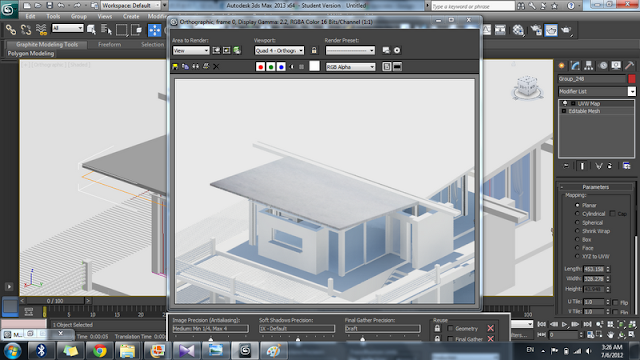This screenshot has width=640, height=360.
Task: Select Box mapping option
Action: 577,240
